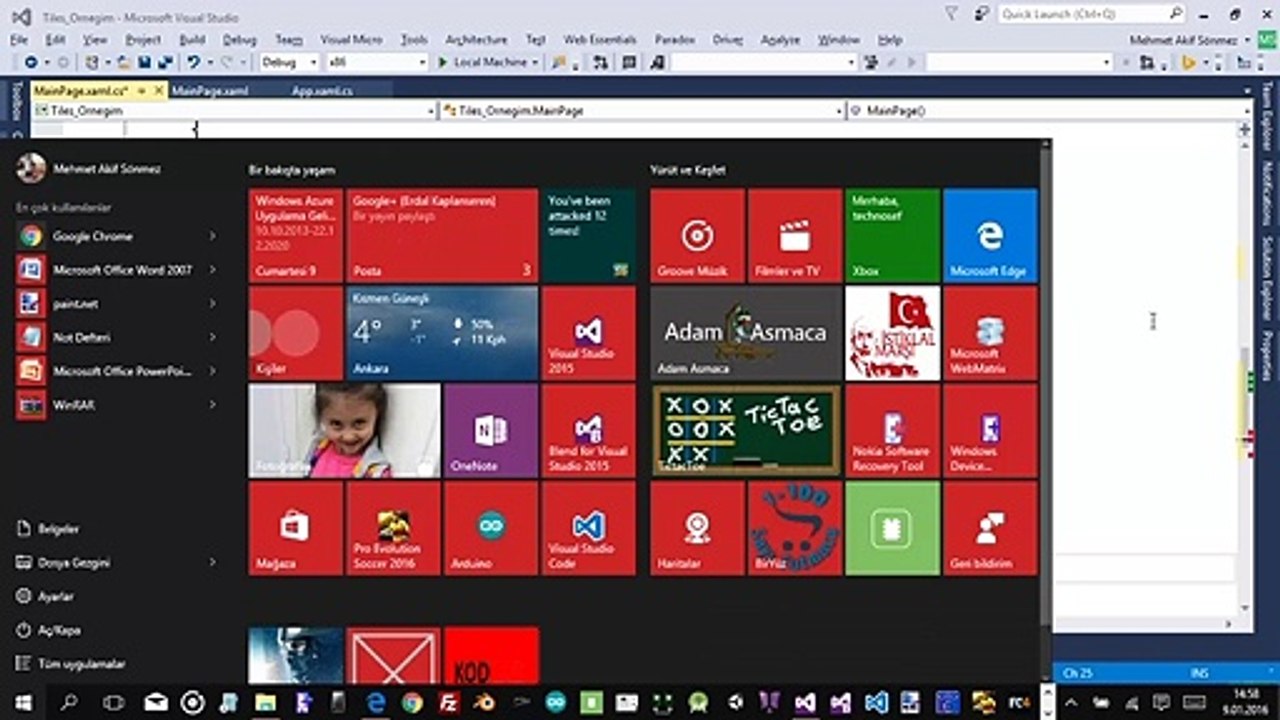
Task: Expand WinRAR jump list arrow
Action: pyautogui.click(x=212, y=404)
